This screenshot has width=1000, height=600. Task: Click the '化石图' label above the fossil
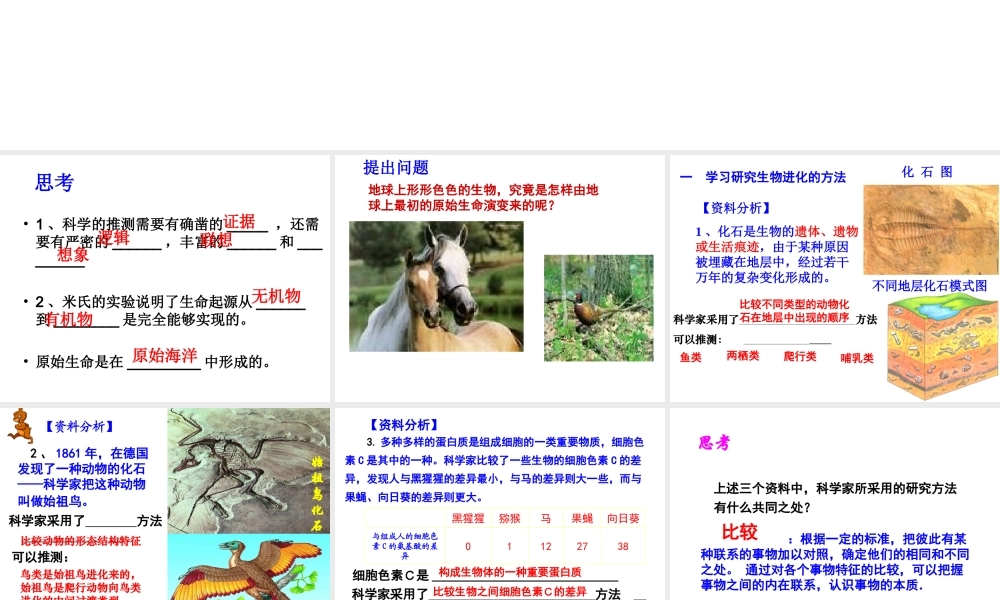coord(927,172)
